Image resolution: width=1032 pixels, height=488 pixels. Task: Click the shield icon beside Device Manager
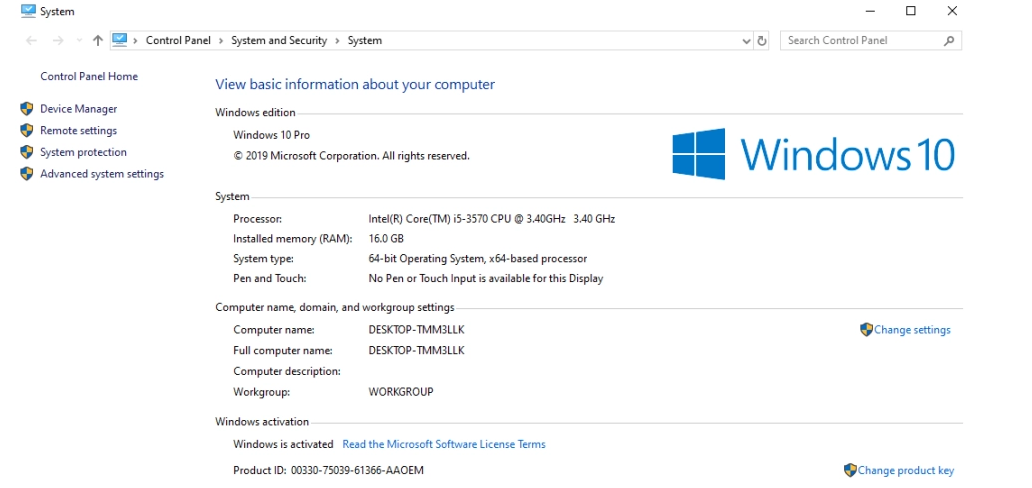[27, 109]
